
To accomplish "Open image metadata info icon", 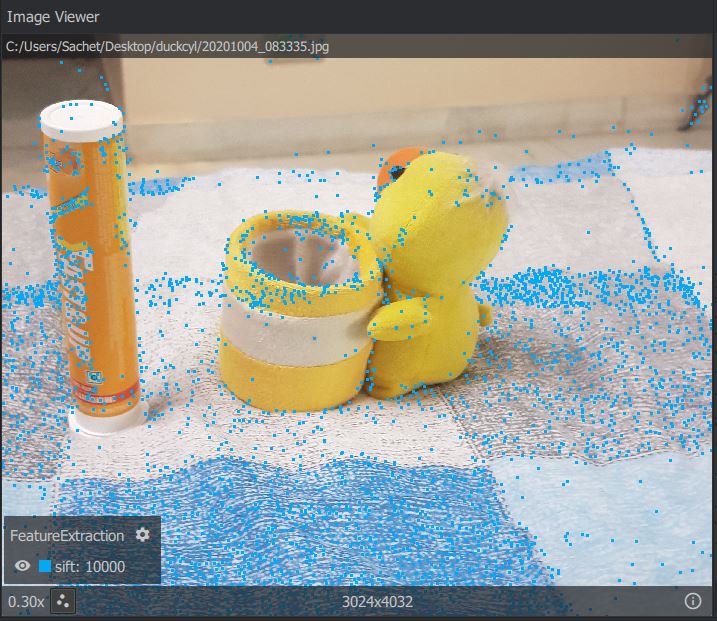I will [693, 601].
